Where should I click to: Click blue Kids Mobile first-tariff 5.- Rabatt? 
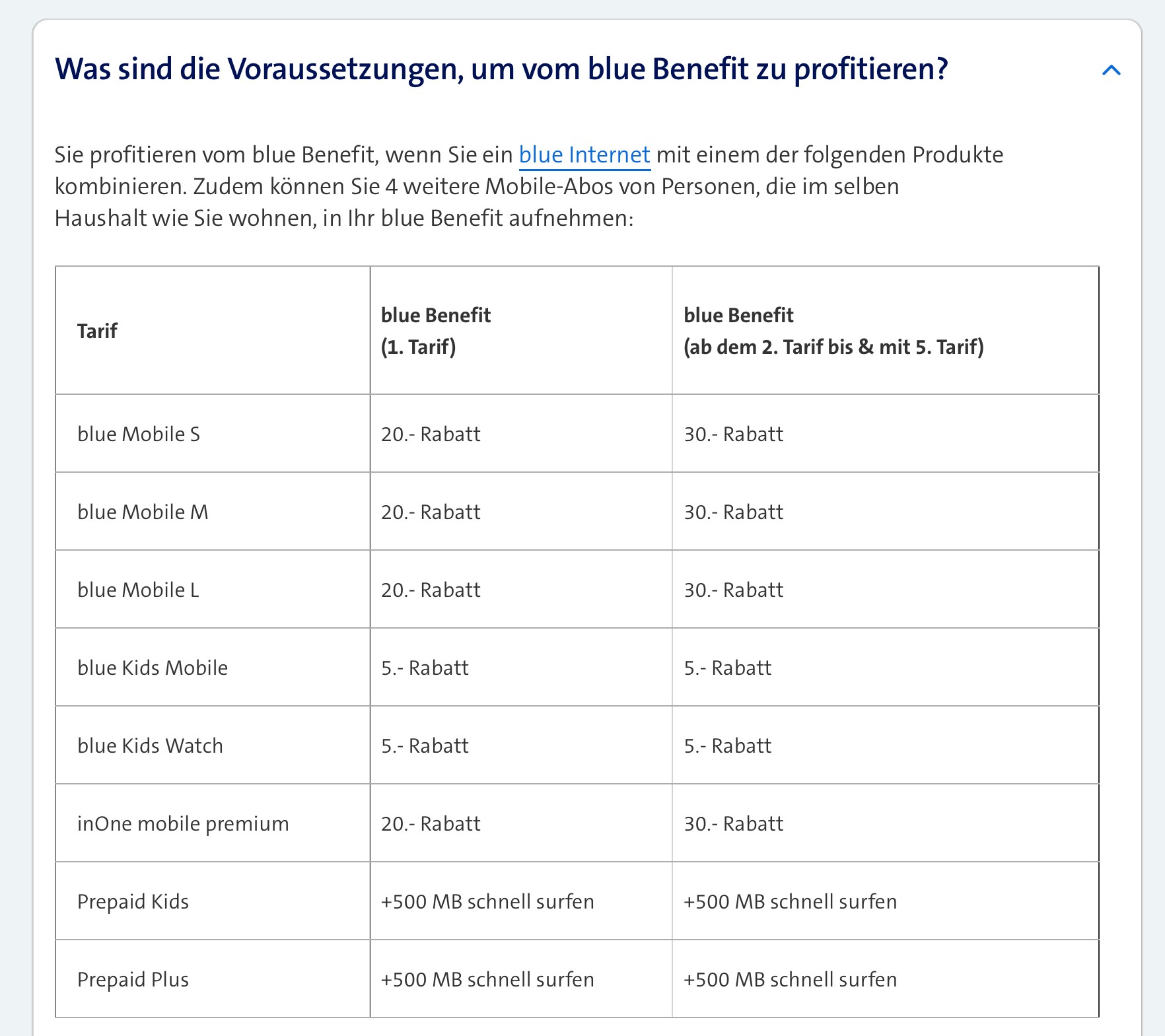tap(425, 668)
